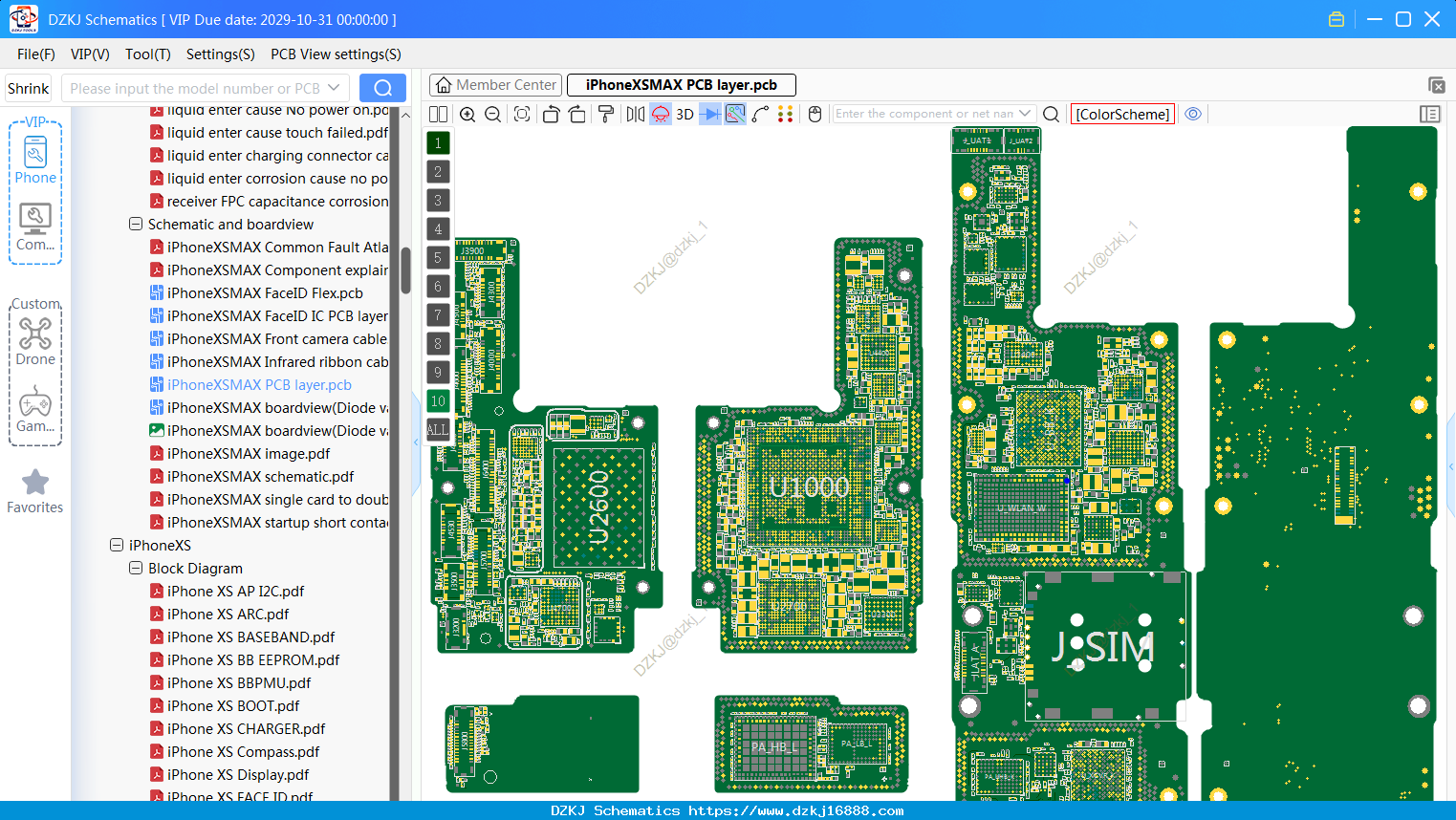Open the colored dots grid tool
The height and width of the screenshot is (820, 1456).
click(786, 115)
